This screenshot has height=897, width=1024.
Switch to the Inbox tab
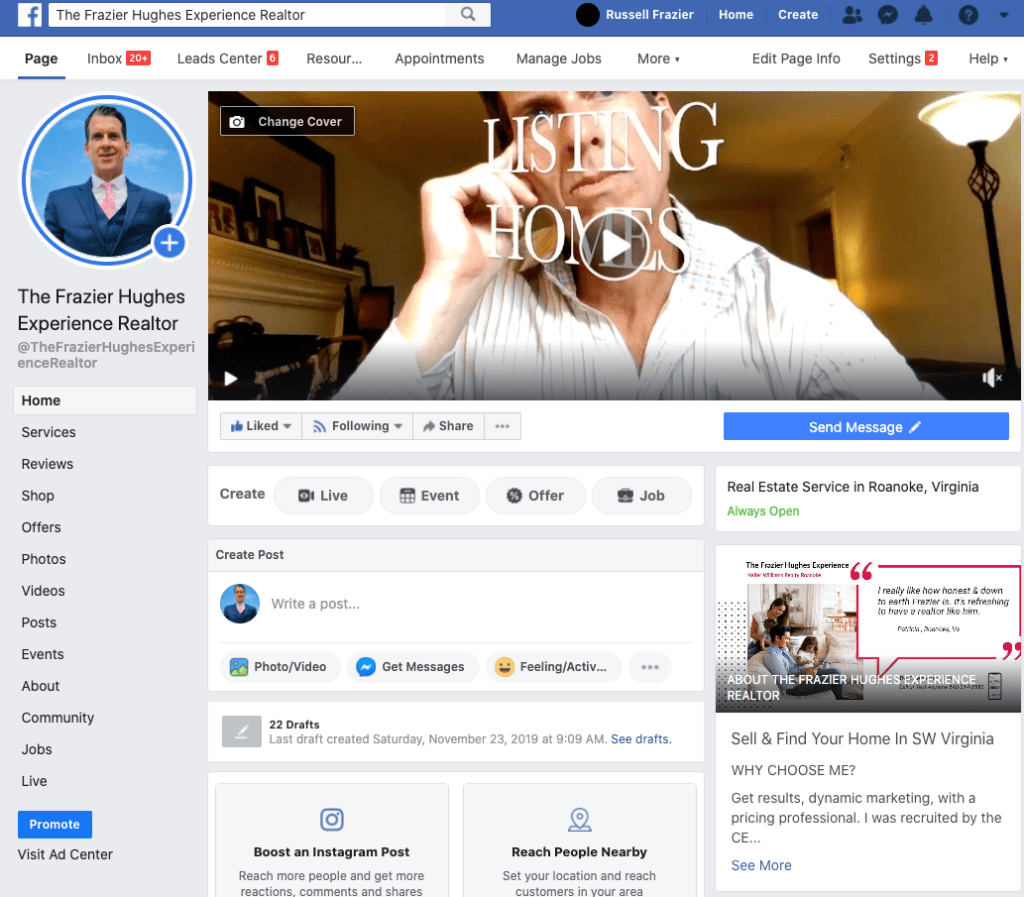tap(117, 59)
